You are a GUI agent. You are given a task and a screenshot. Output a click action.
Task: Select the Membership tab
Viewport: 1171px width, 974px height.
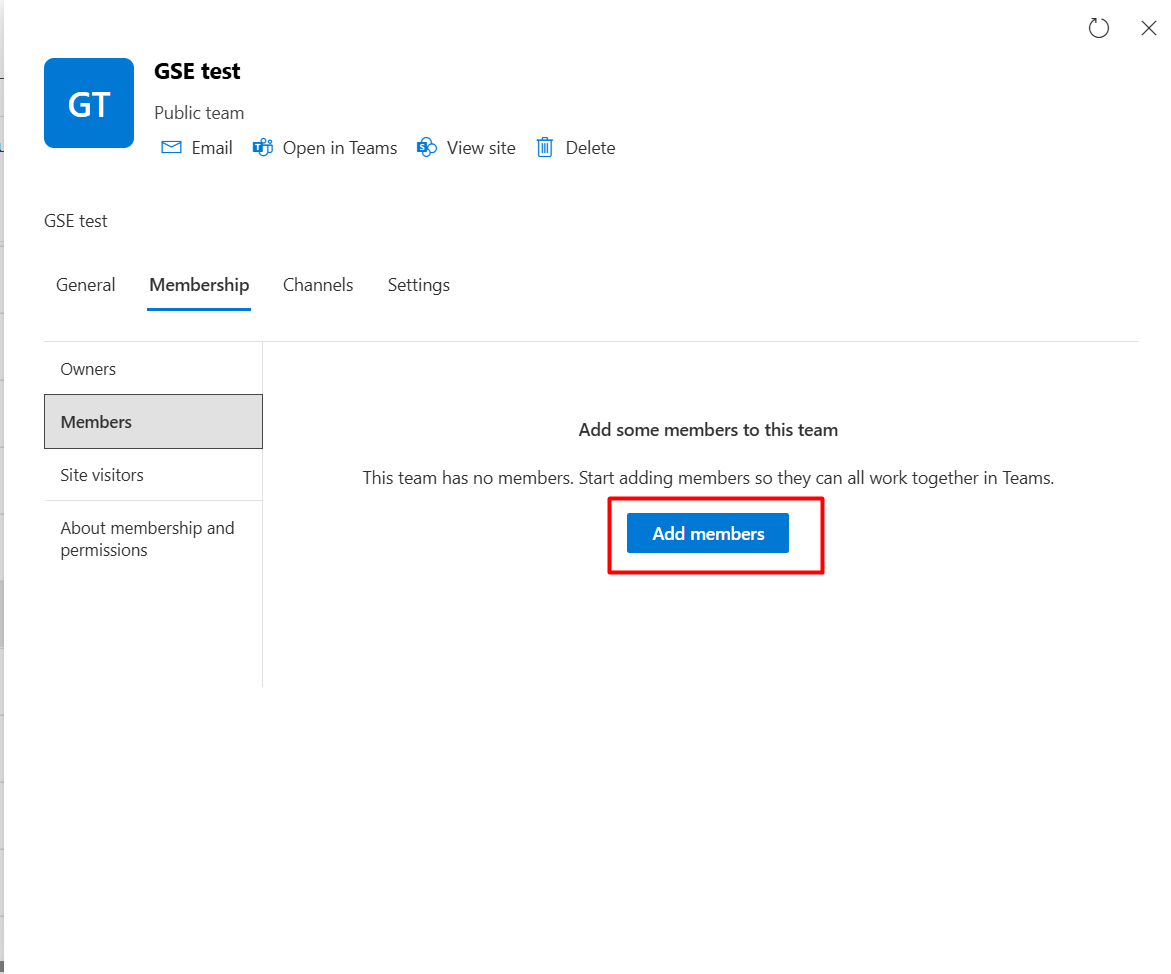point(199,285)
